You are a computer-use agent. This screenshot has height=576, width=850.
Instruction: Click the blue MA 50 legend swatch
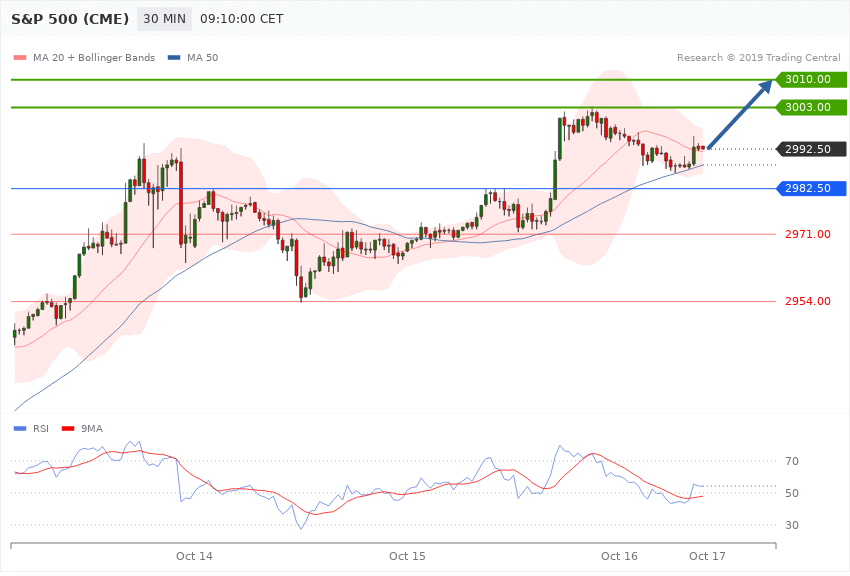pos(174,57)
